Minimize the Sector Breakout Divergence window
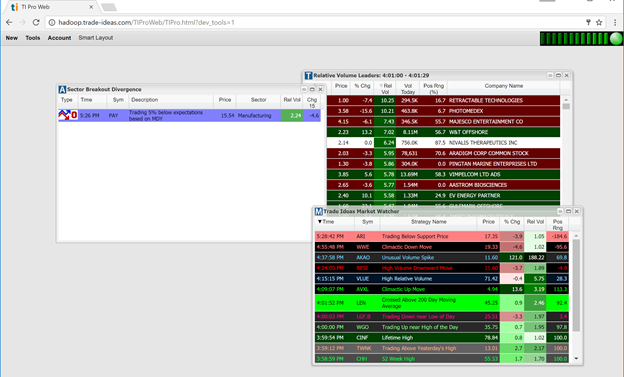Viewport: 624px width, 377px height. tap(304, 90)
